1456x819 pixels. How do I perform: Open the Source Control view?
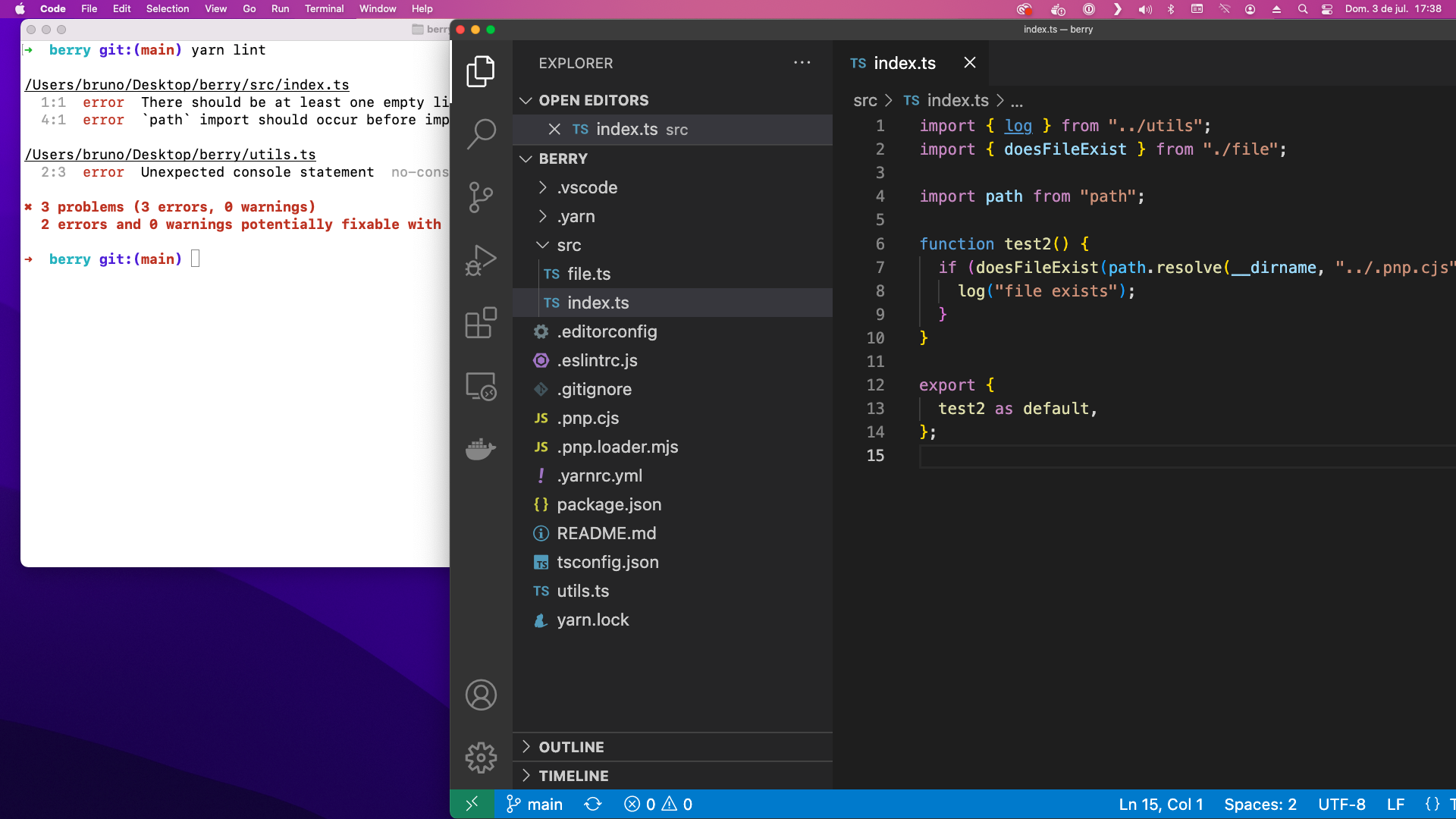[481, 197]
